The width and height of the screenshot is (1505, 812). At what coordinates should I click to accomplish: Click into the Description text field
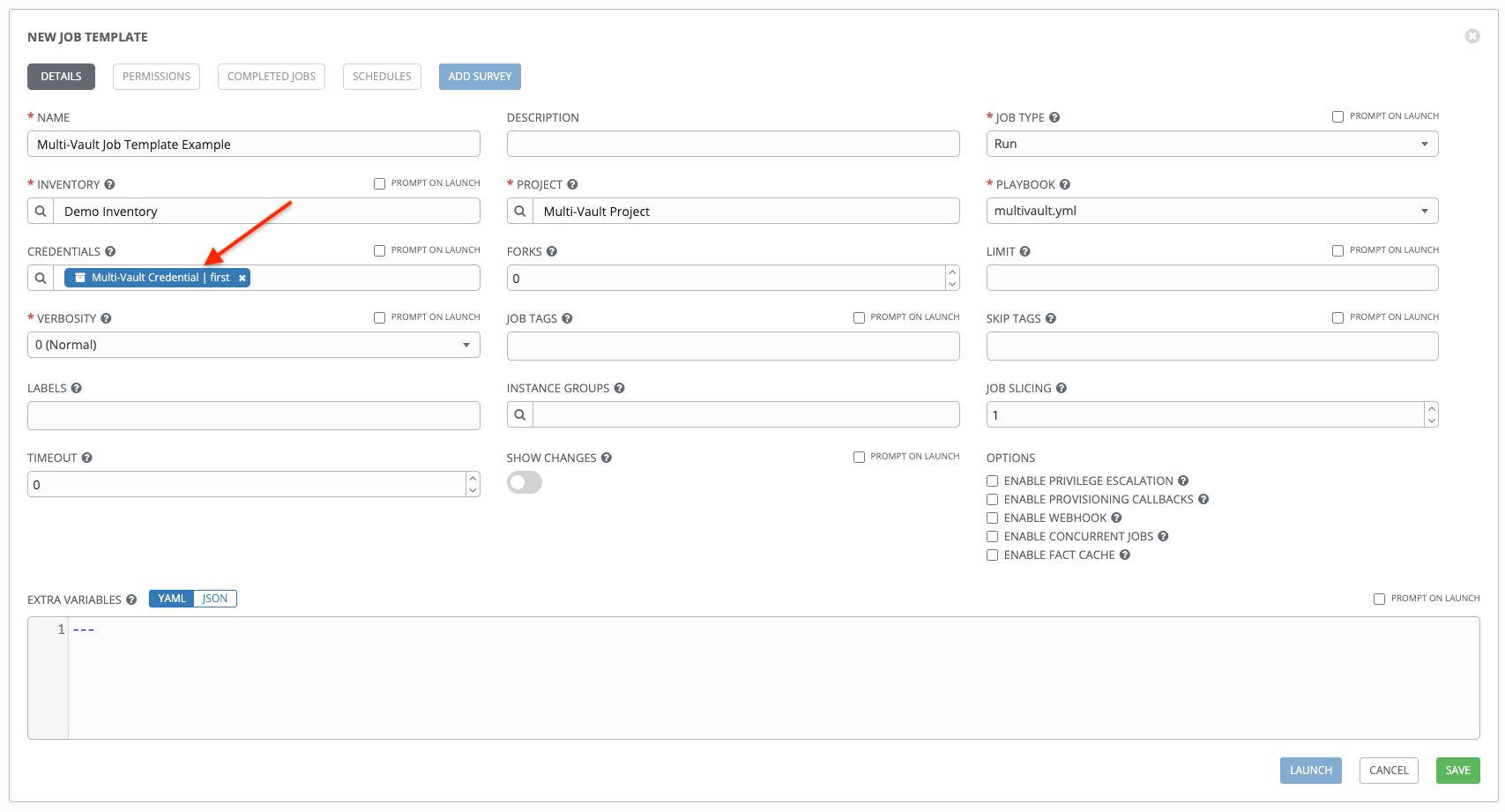click(733, 145)
